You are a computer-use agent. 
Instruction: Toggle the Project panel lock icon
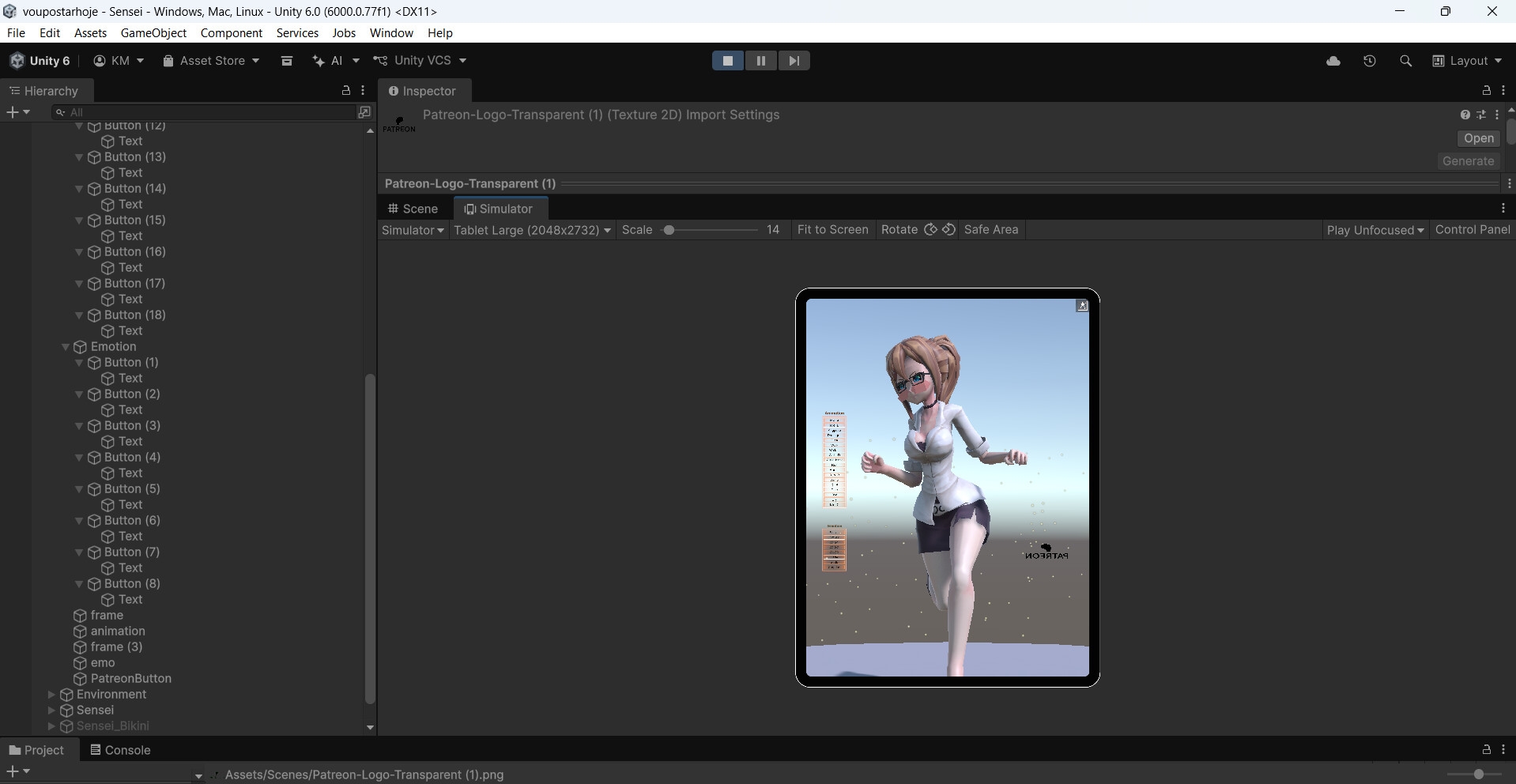tap(1486, 749)
